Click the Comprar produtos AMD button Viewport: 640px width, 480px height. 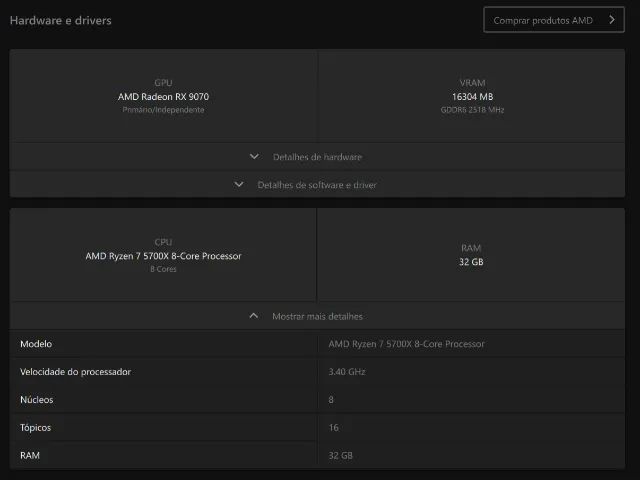pos(554,20)
